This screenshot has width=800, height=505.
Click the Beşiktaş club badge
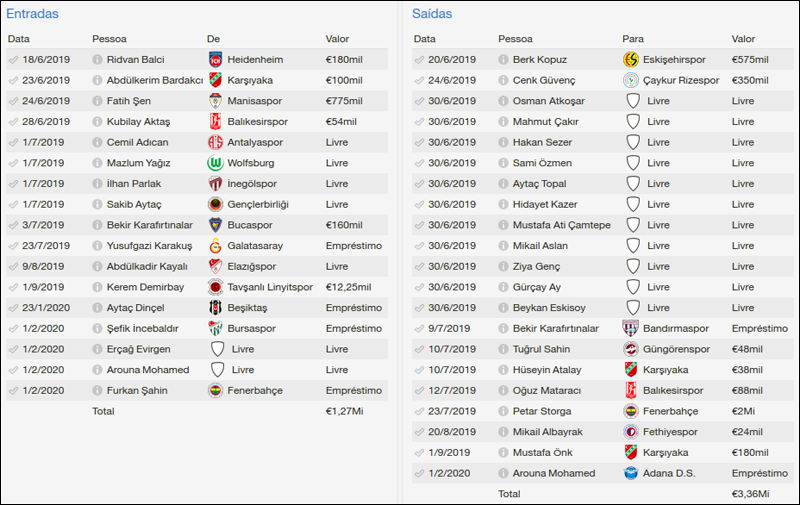tap(215, 308)
